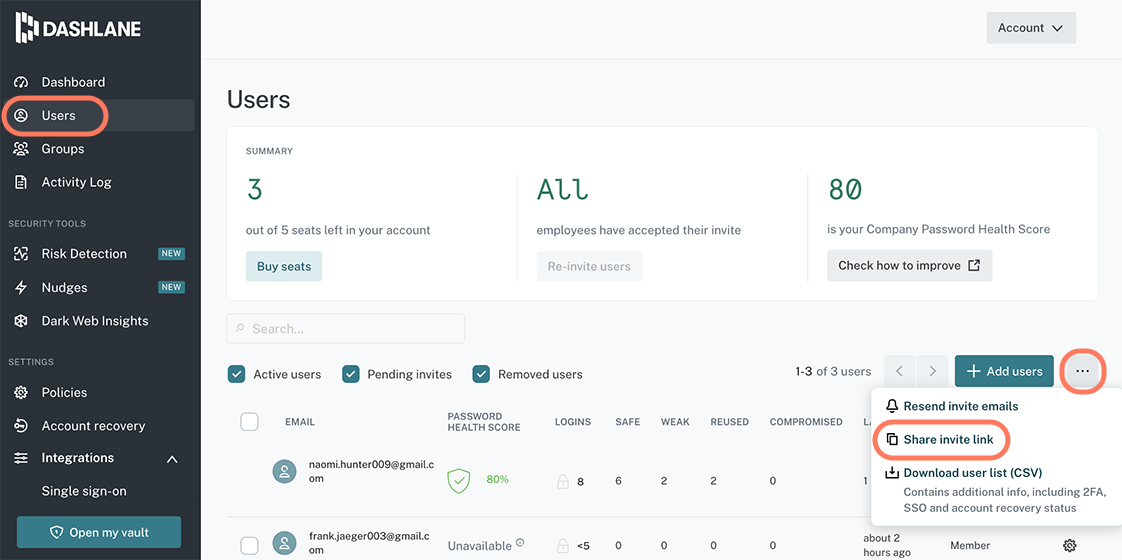Click the external link icon on Check how to improve
The width and height of the screenshot is (1122, 560).
pos(974,265)
